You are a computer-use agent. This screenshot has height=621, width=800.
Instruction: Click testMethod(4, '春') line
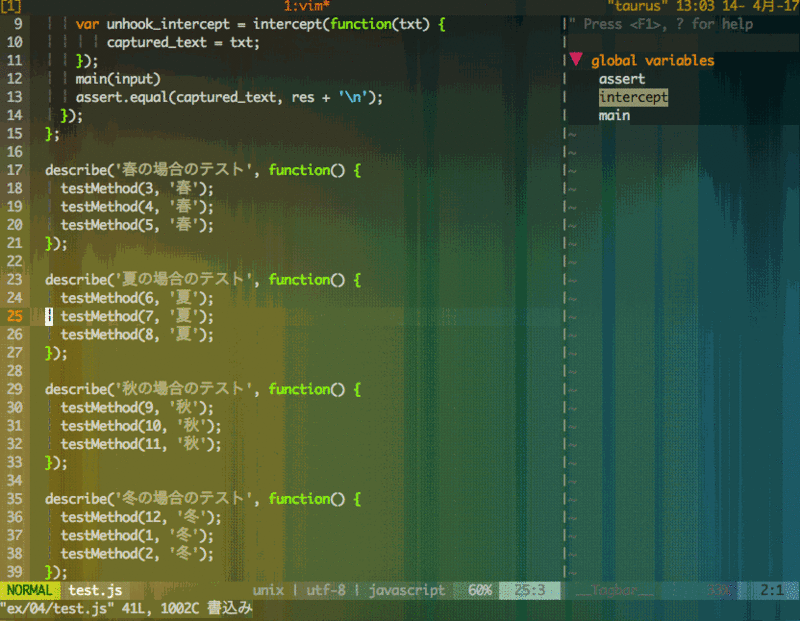pos(137,207)
